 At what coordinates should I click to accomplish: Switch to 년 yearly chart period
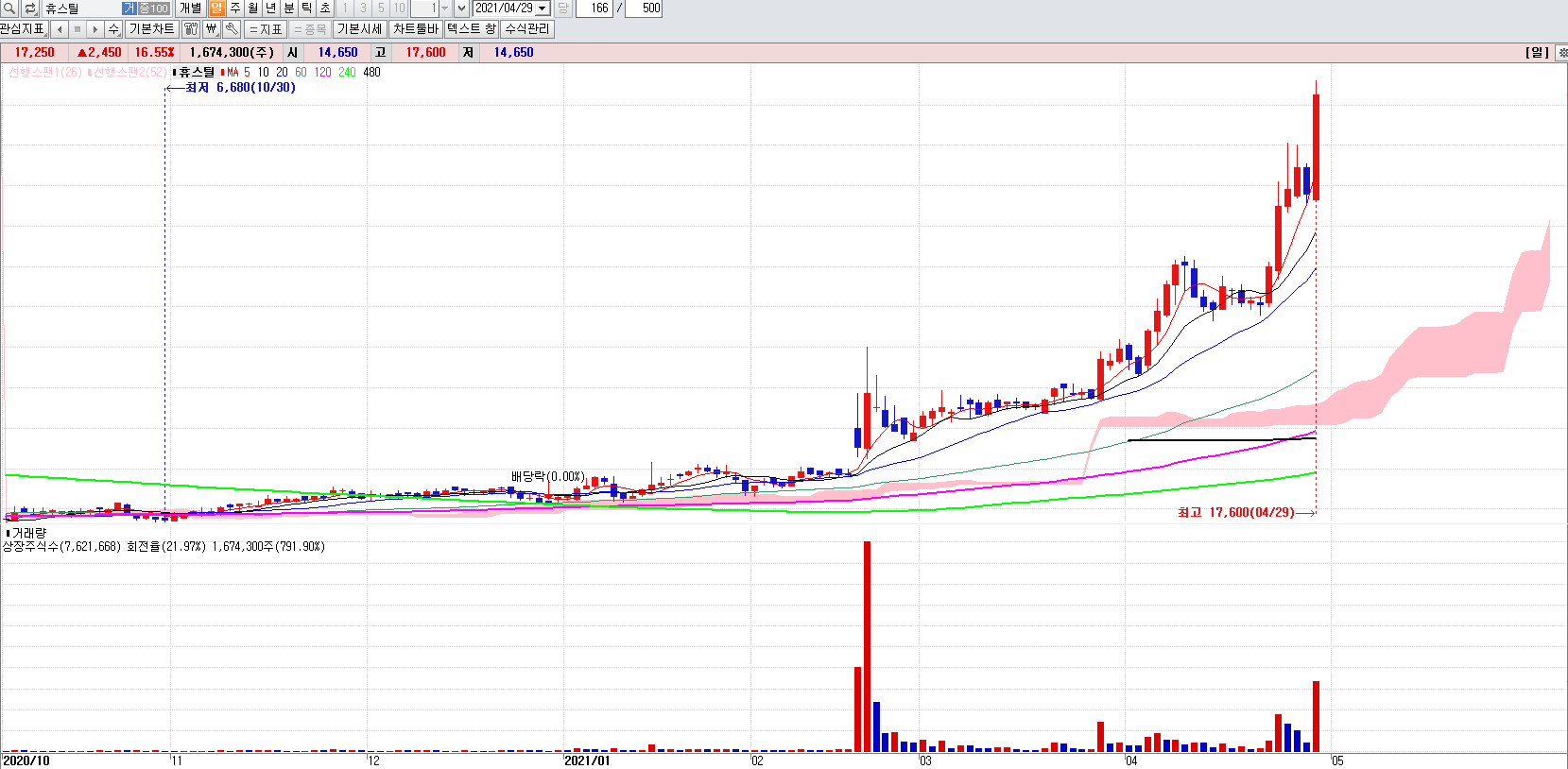pos(270,9)
